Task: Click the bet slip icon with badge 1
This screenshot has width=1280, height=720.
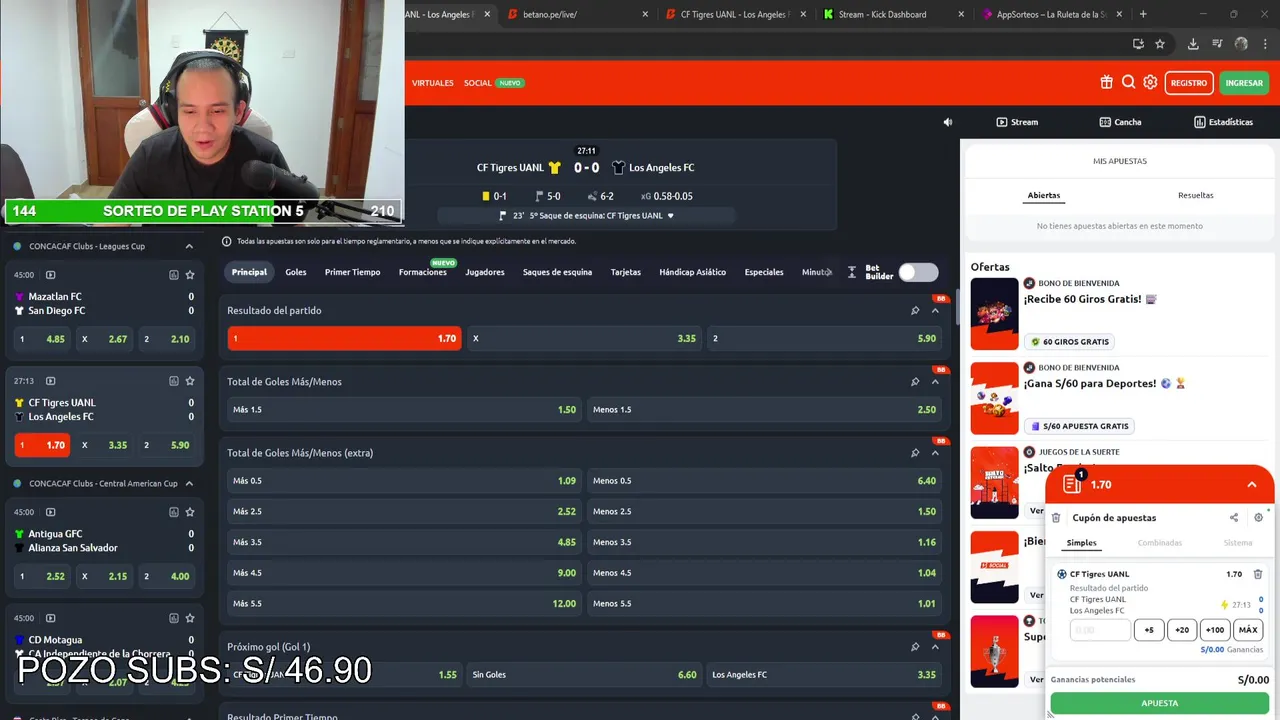Action: coord(1072,484)
